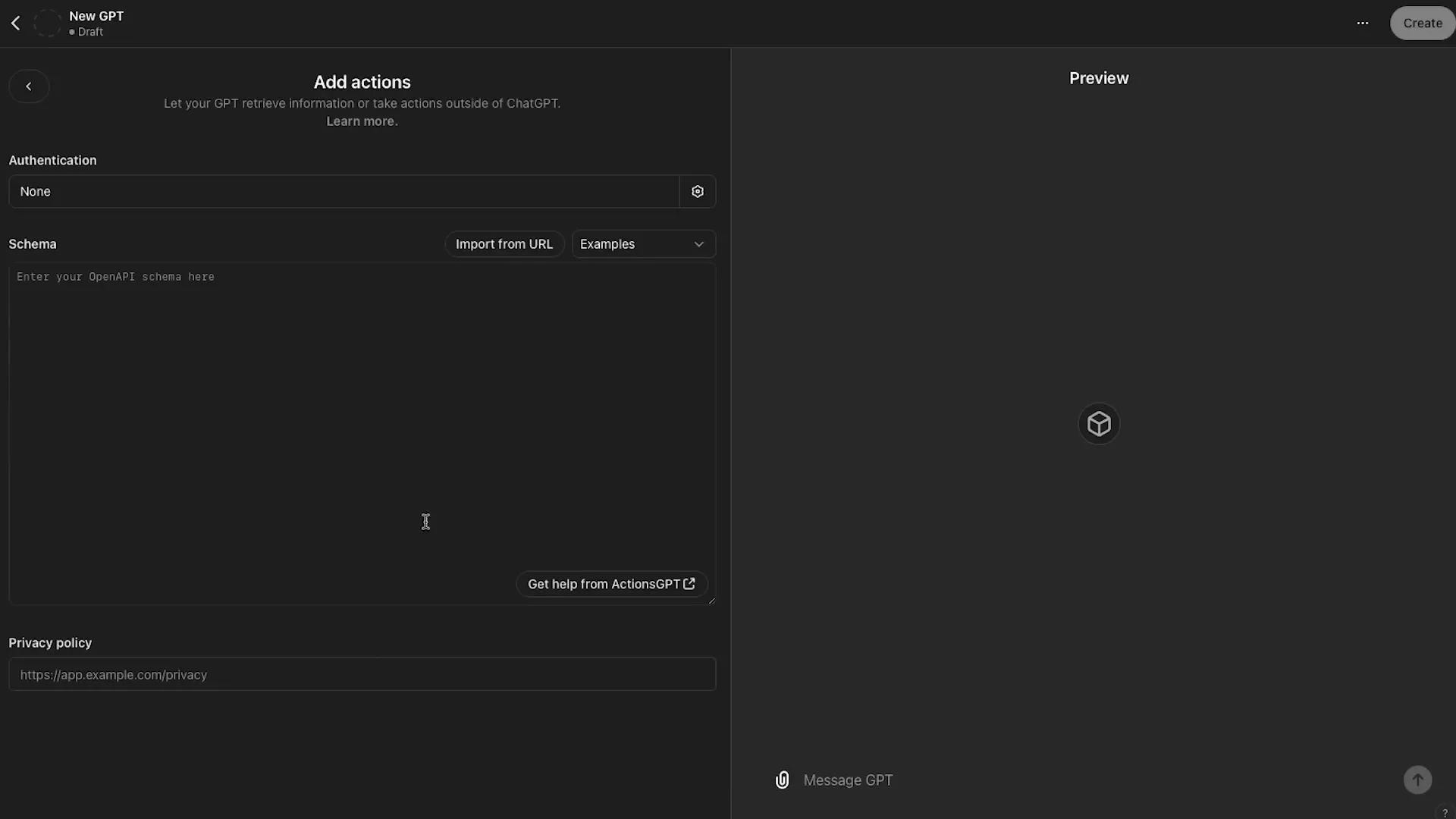Click the GPT avatar placeholder circle
Viewport: 1456px width, 819px height.
[47, 24]
